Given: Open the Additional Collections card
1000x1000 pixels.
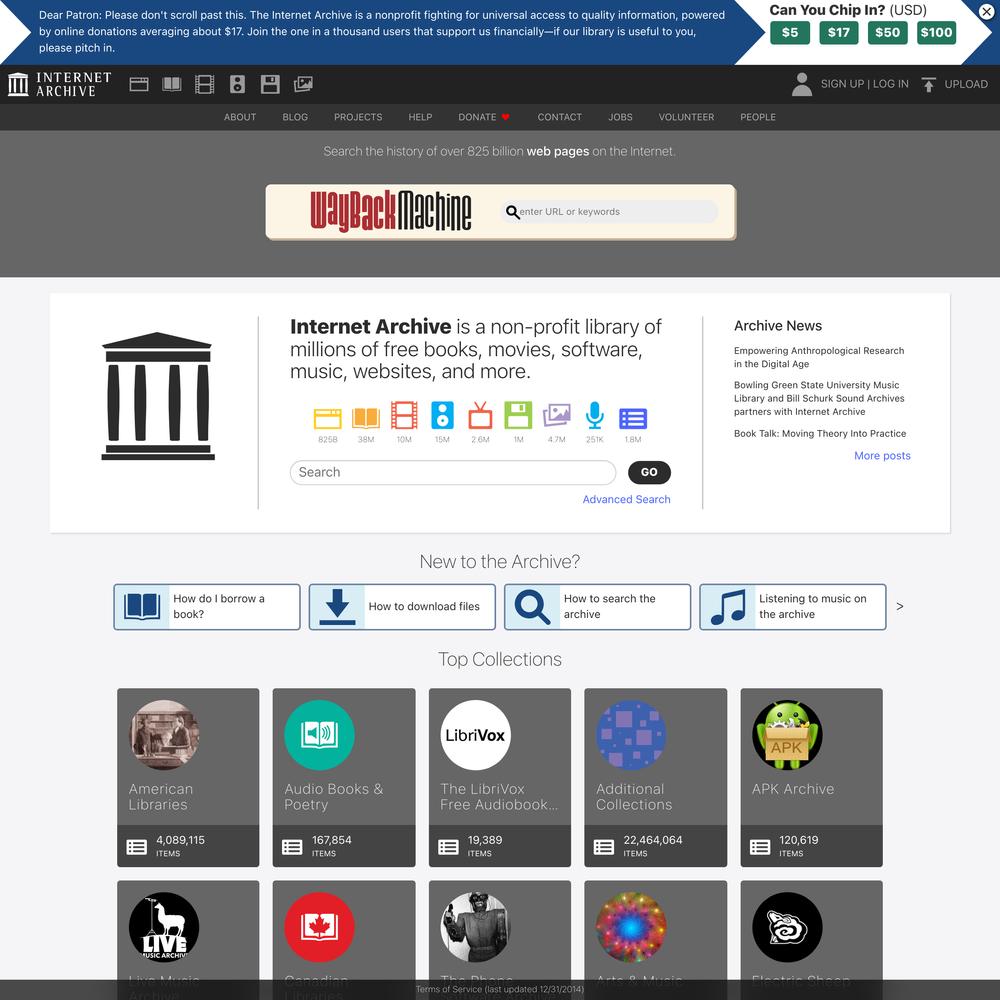Looking at the screenshot, I should [x=656, y=777].
